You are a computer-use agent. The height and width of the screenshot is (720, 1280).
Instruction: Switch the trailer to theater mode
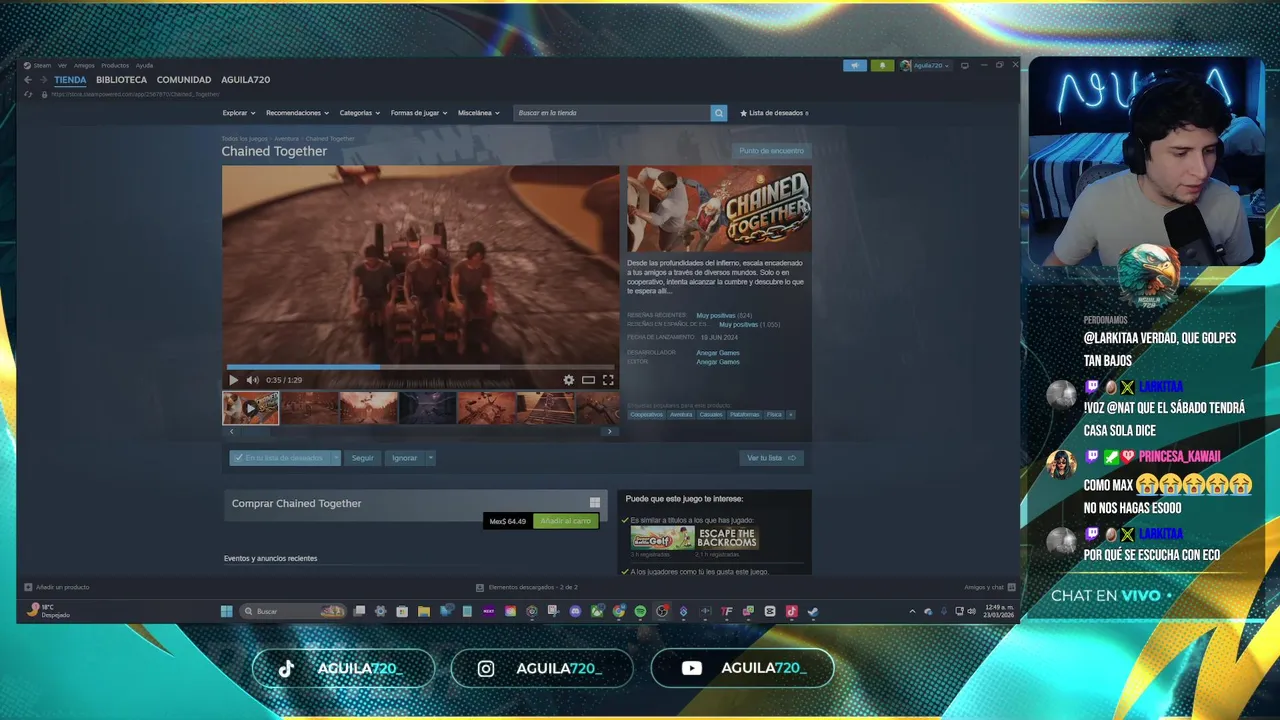588,380
